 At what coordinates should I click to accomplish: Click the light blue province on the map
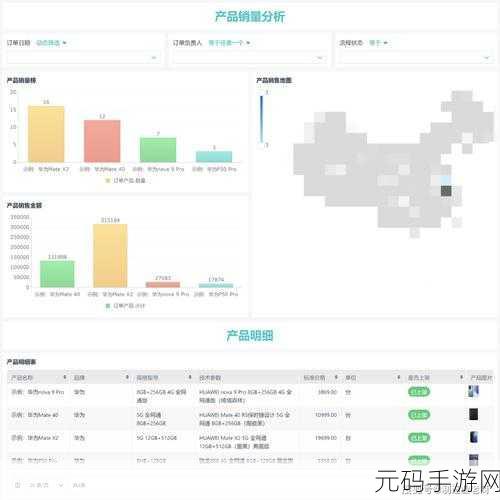click(x=446, y=181)
